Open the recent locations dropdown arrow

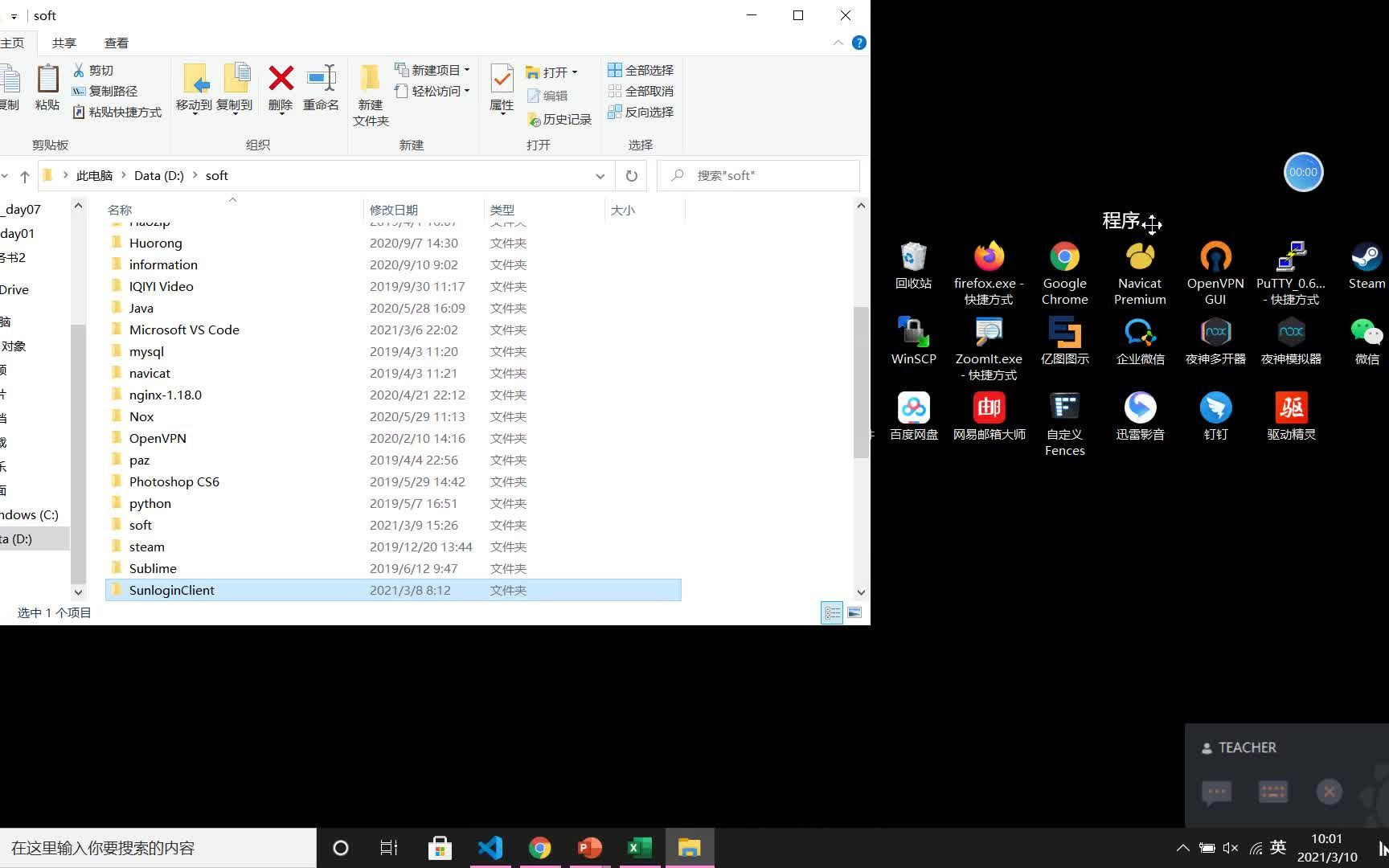5,176
